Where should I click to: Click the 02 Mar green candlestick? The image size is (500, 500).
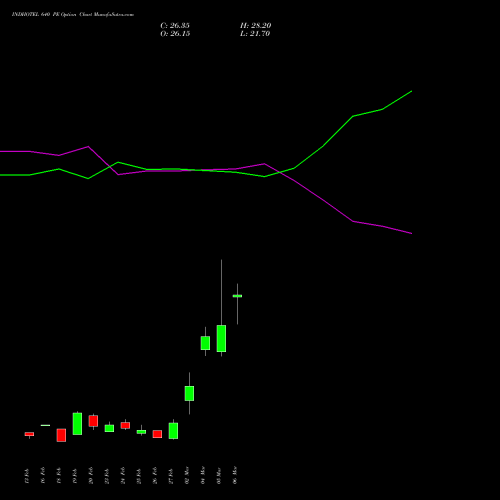pyautogui.click(x=189, y=393)
